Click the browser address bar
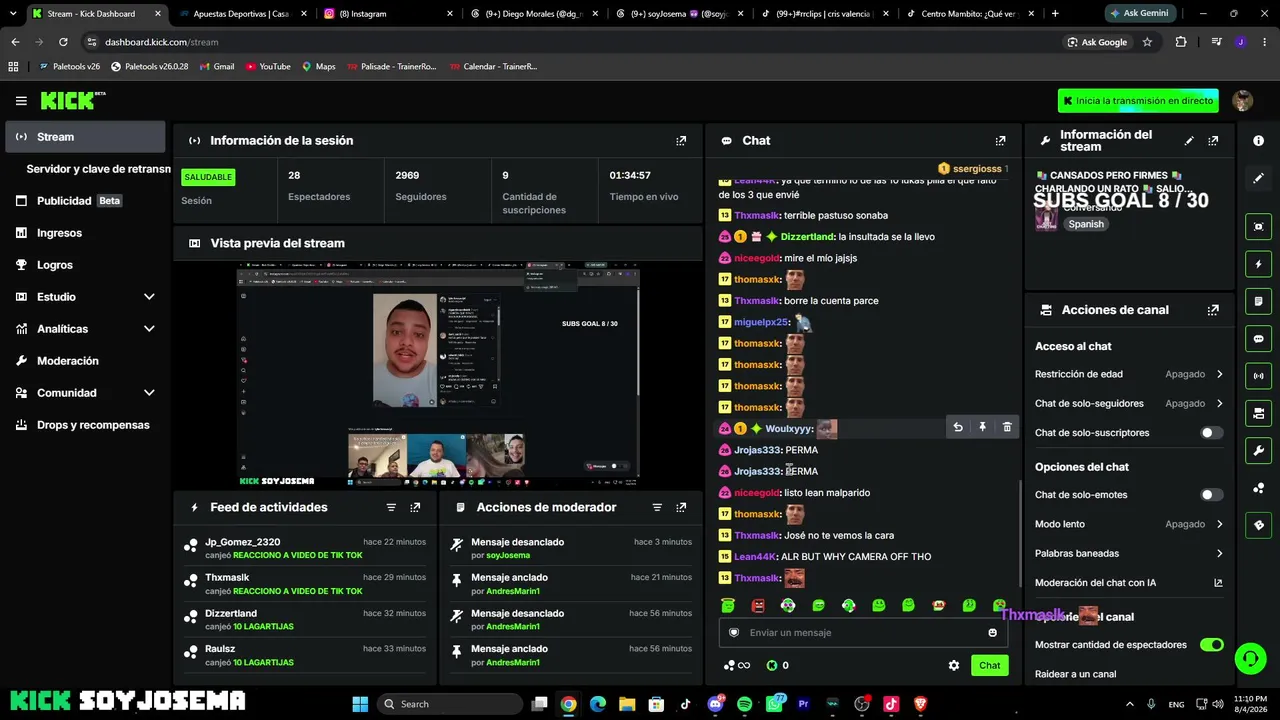 [x=570, y=42]
